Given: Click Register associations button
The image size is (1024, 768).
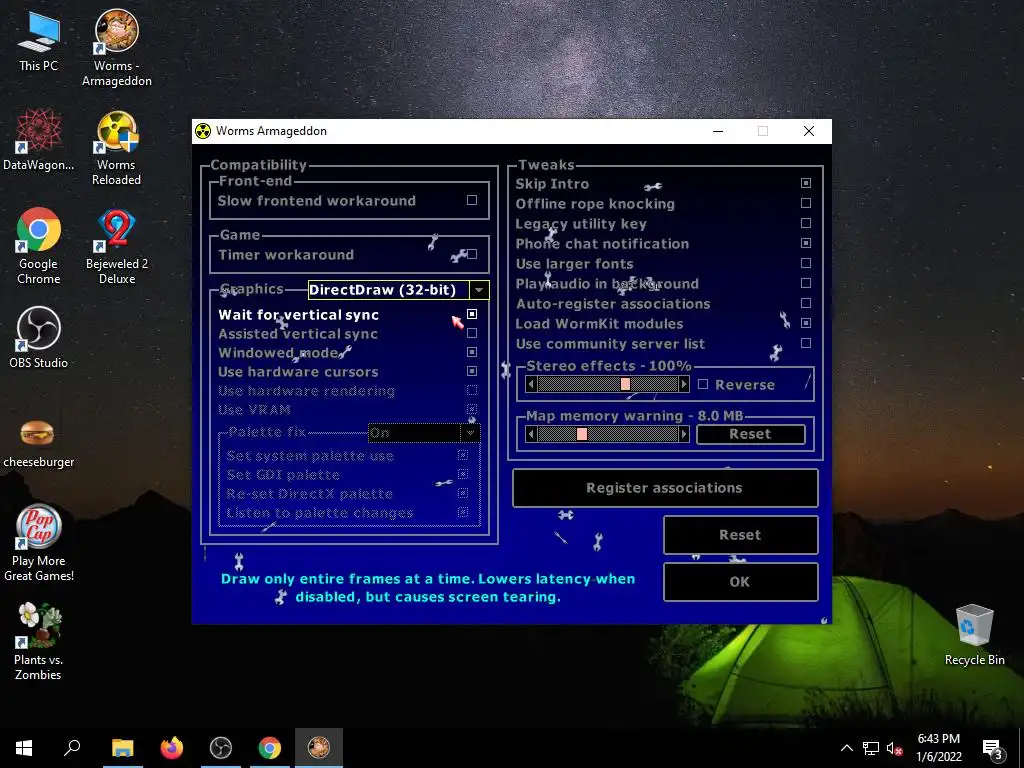Looking at the screenshot, I should [x=665, y=488].
